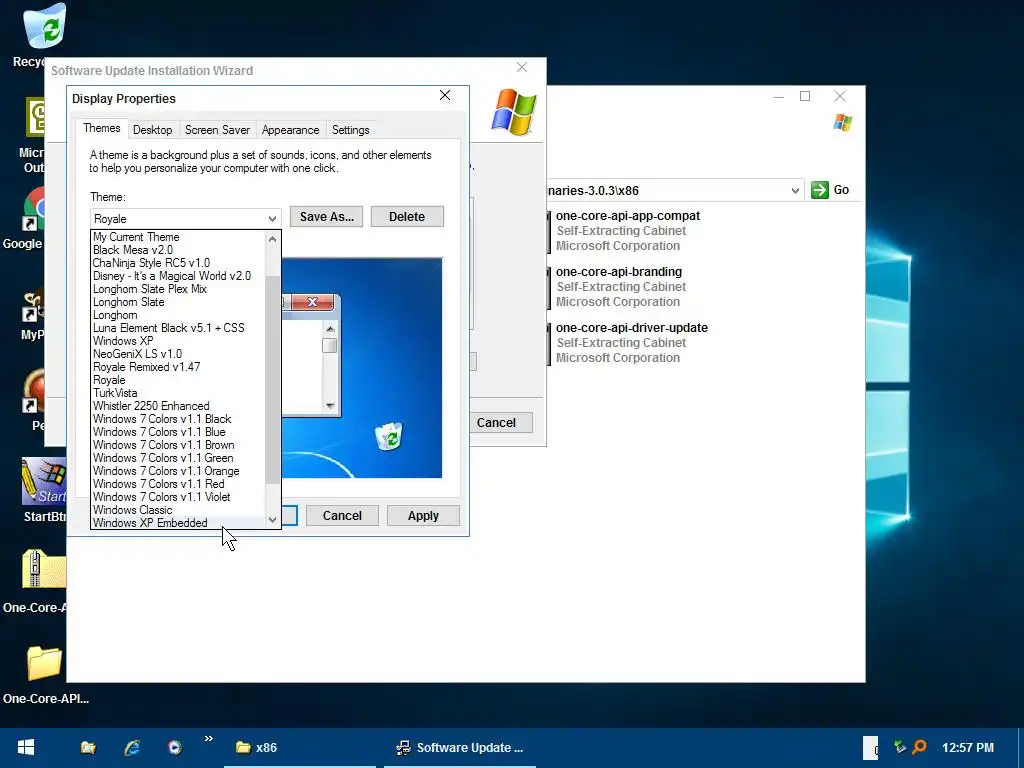Choose TurkVista theme from list
This screenshot has width=1024, height=768.
coord(178,393)
